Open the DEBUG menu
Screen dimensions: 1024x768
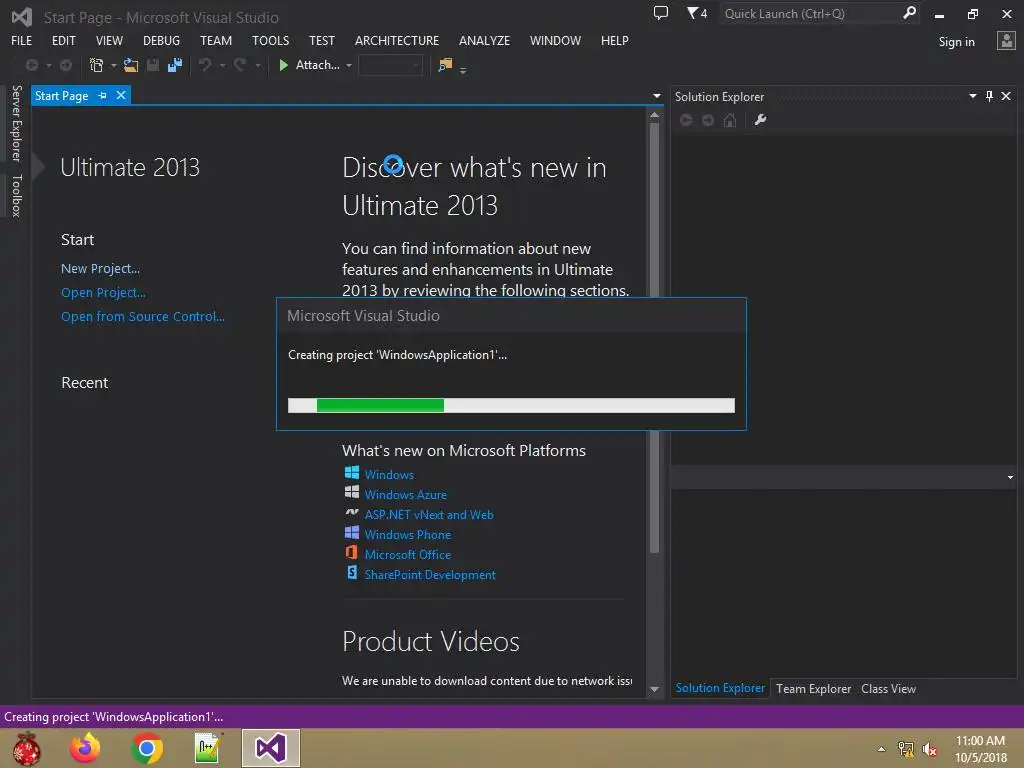click(x=161, y=40)
